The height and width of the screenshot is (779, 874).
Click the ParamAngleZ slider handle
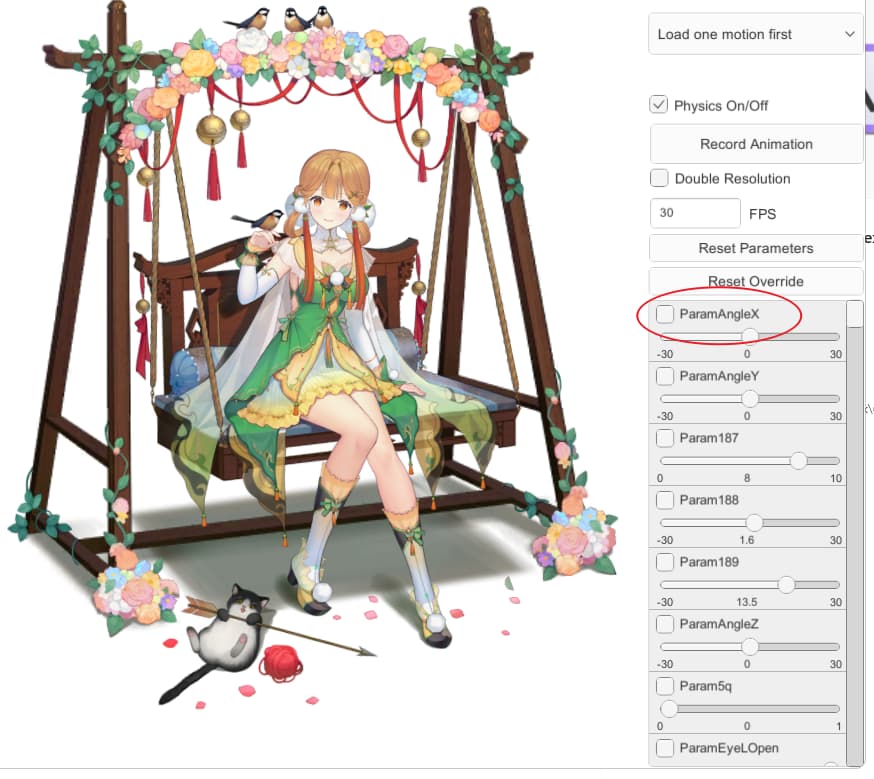(x=750, y=646)
